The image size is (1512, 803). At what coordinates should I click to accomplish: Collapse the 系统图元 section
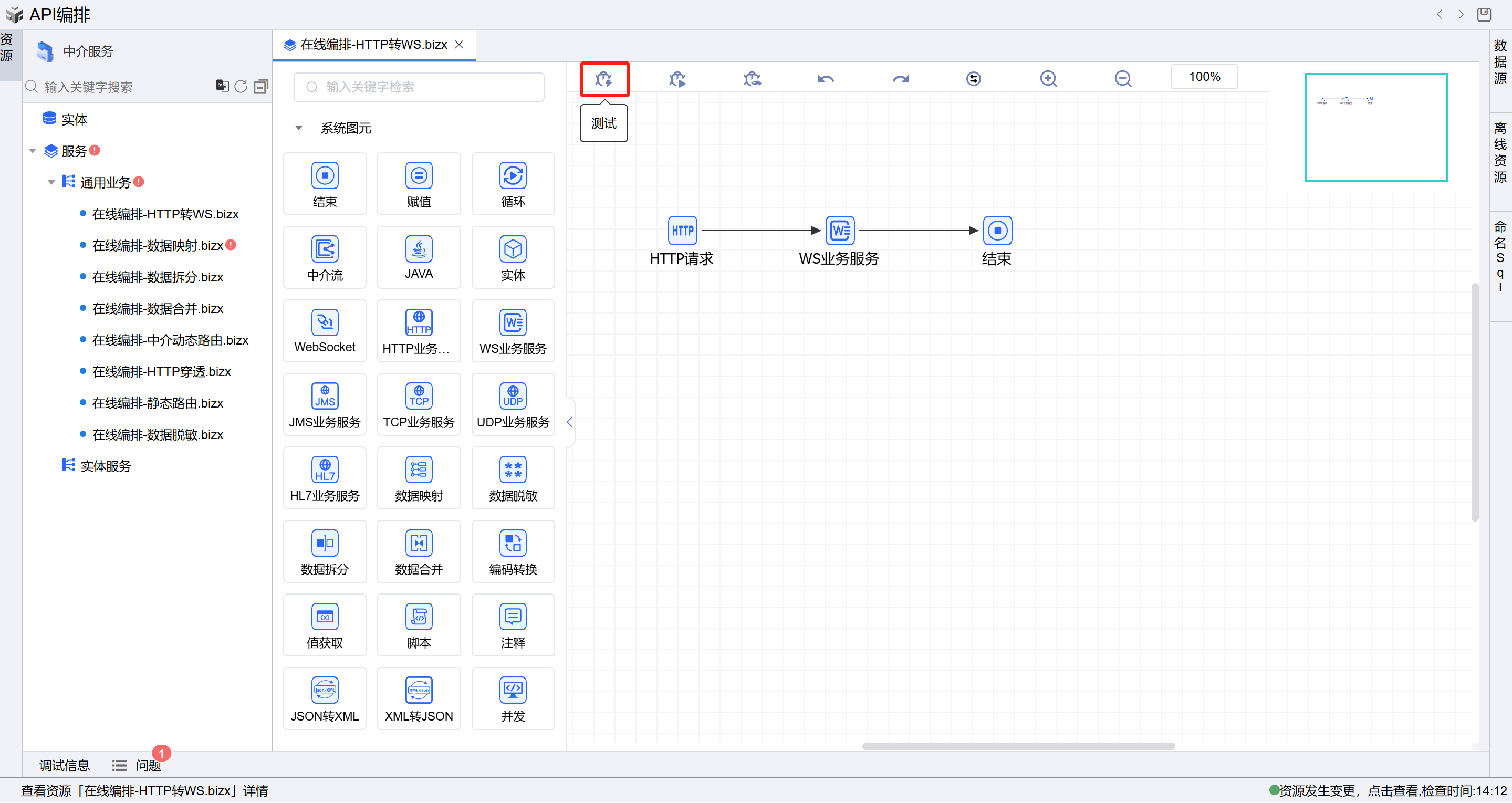click(299, 128)
